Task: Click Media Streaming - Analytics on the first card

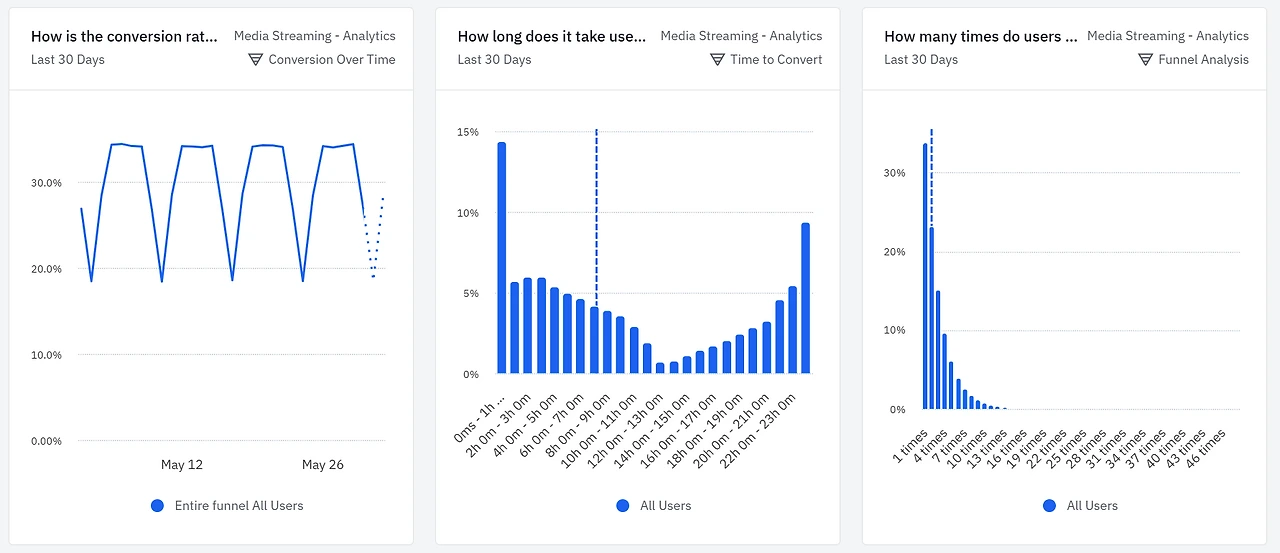Action: click(314, 36)
